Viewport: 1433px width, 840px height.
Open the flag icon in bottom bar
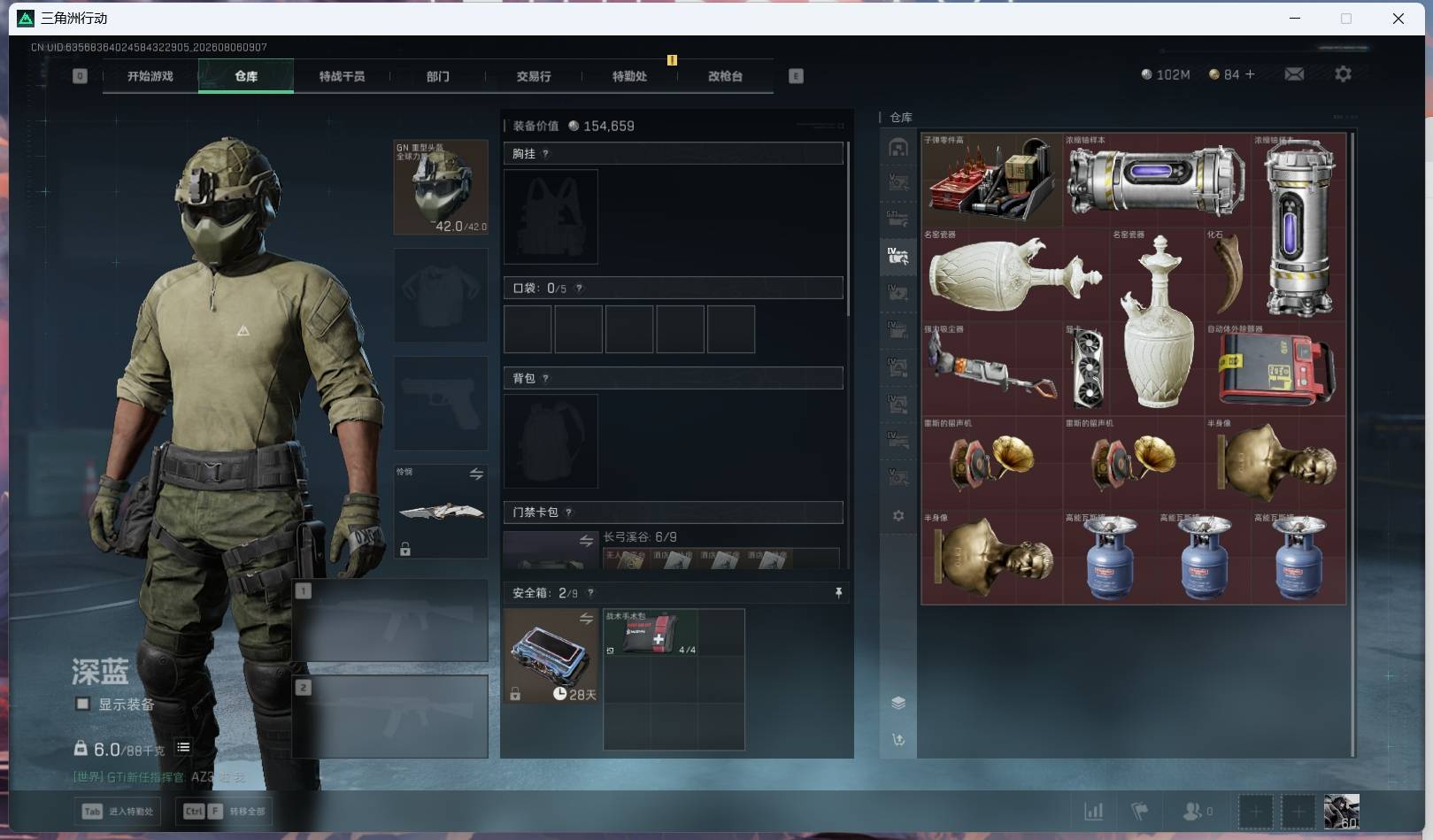coord(1140,811)
